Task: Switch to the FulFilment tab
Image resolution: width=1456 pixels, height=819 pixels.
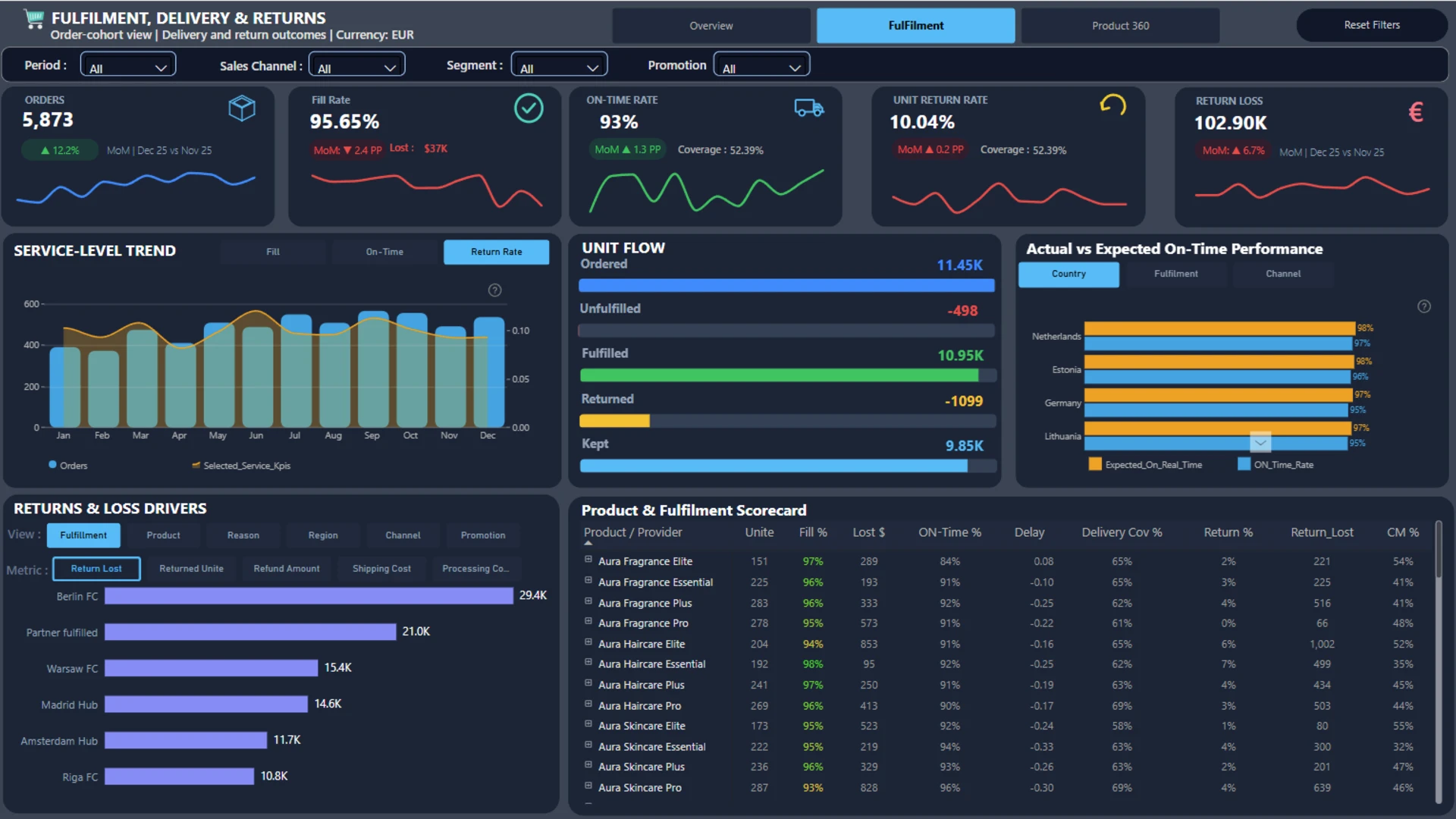Action: coord(916,26)
